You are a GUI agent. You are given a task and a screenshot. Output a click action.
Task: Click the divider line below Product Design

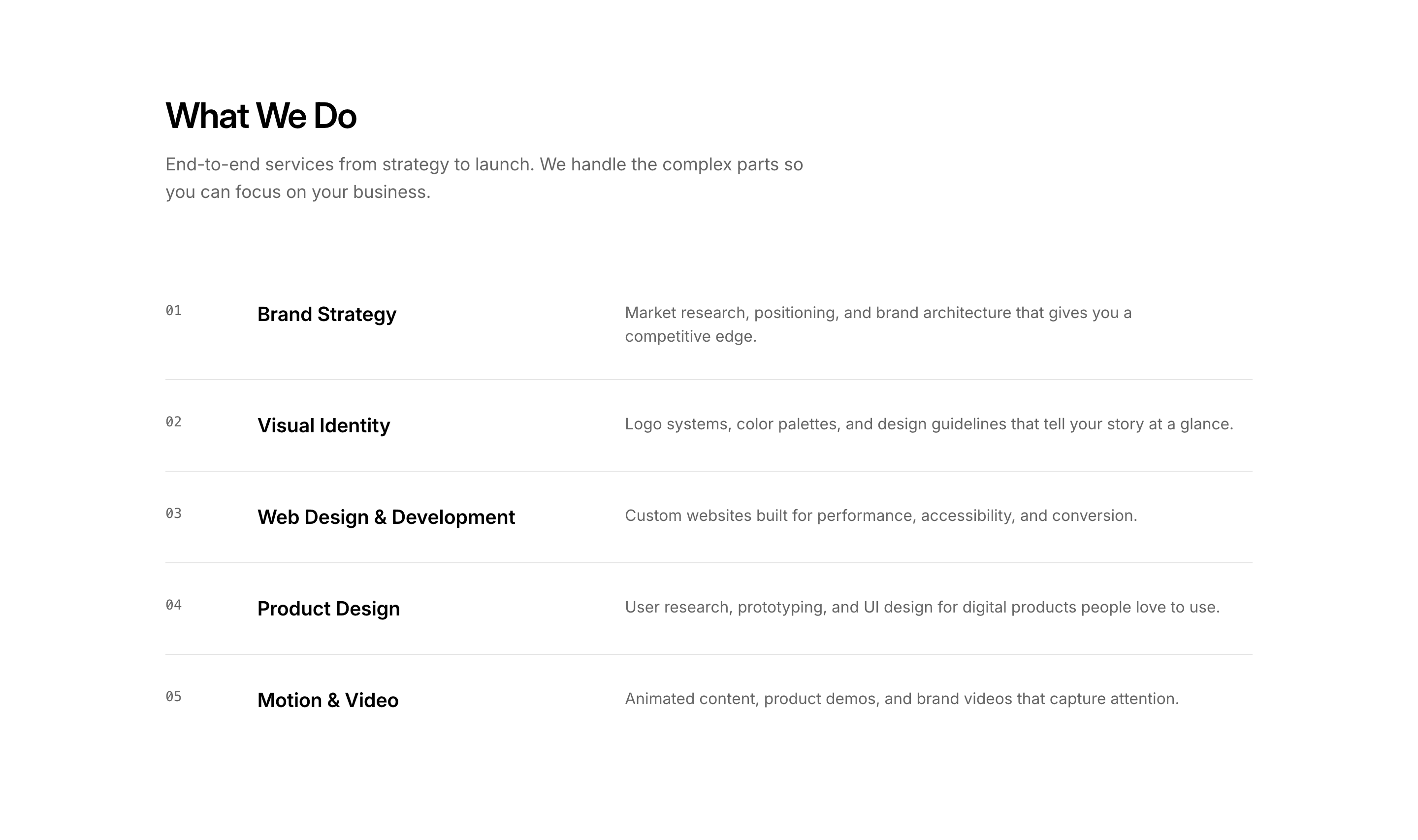pyautogui.click(x=709, y=655)
